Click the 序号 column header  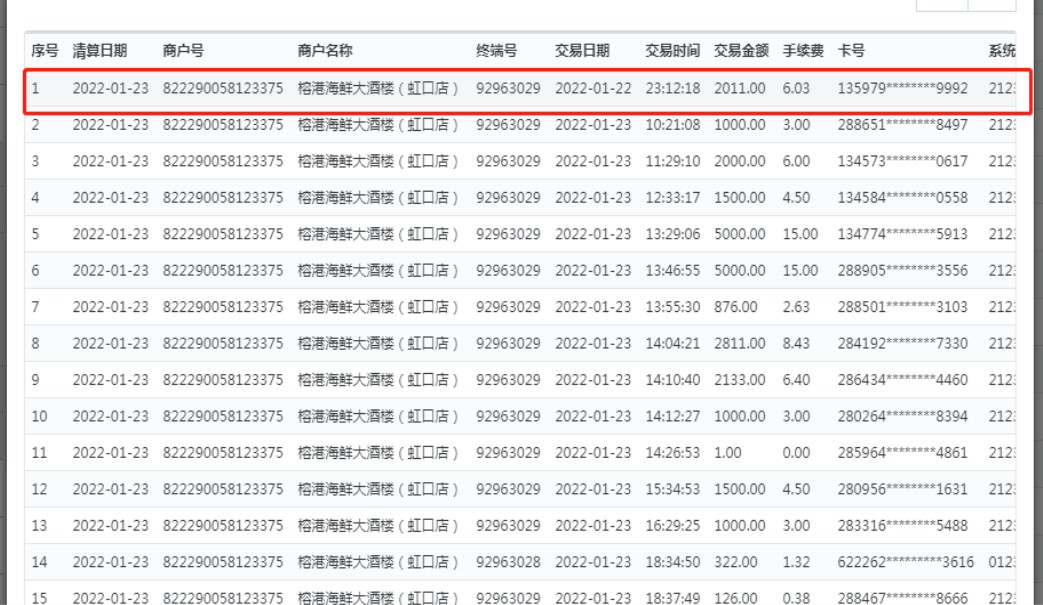point(44,52)
